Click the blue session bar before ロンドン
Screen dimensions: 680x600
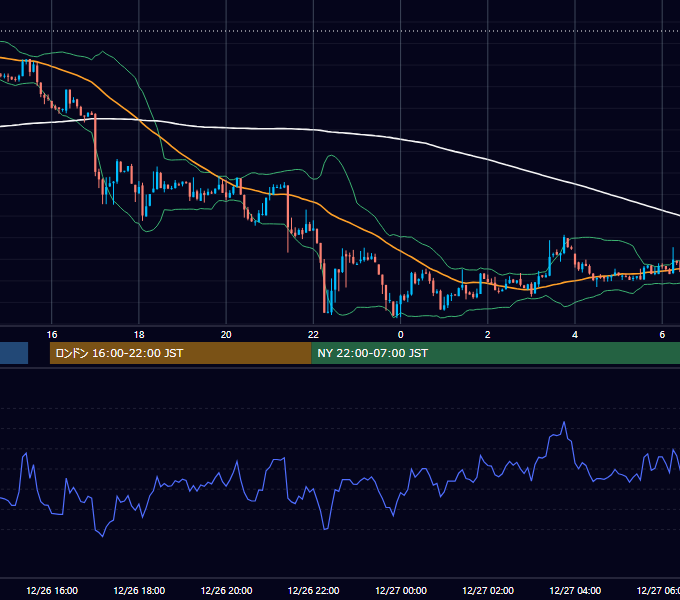click(x=14, y=353)
